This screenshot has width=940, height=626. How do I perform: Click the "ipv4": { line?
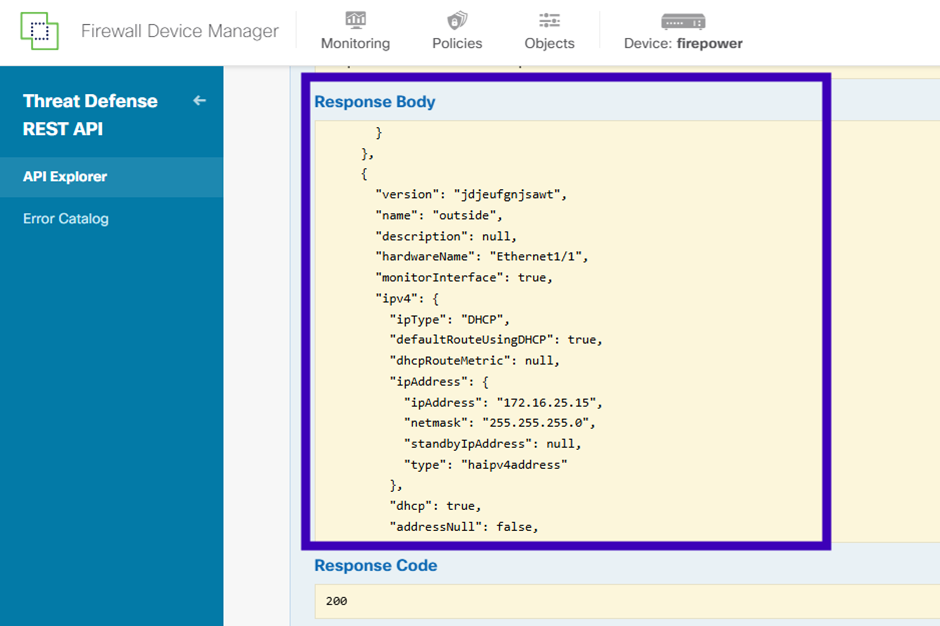coord(407,299)
